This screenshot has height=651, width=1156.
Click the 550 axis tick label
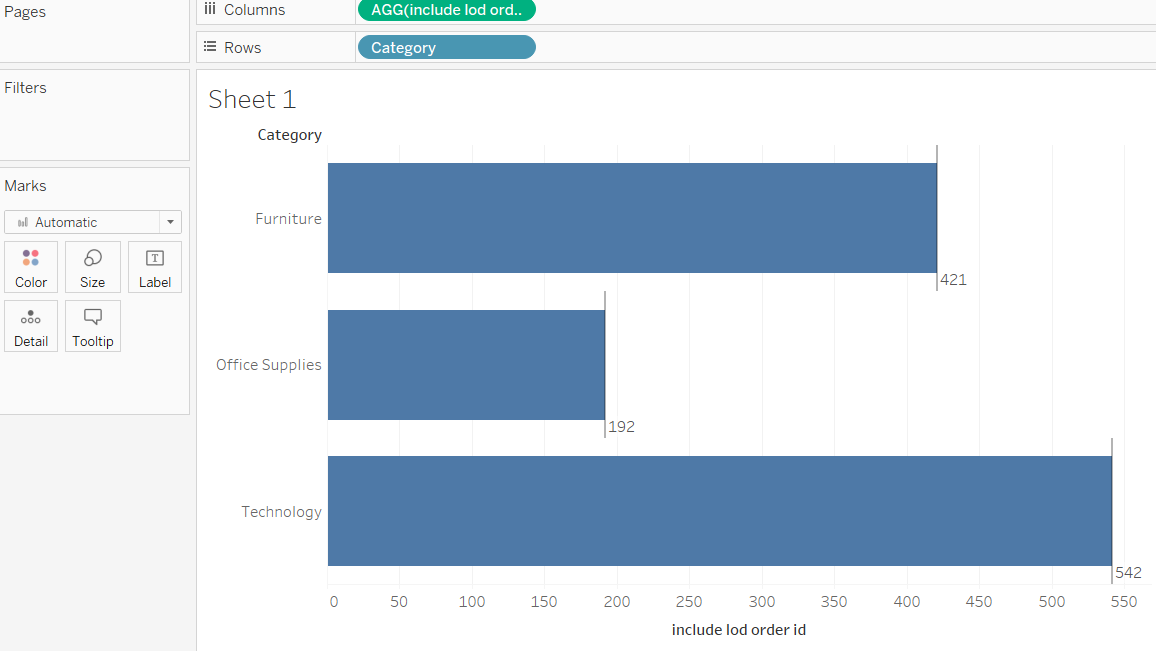pos(1124,602)
